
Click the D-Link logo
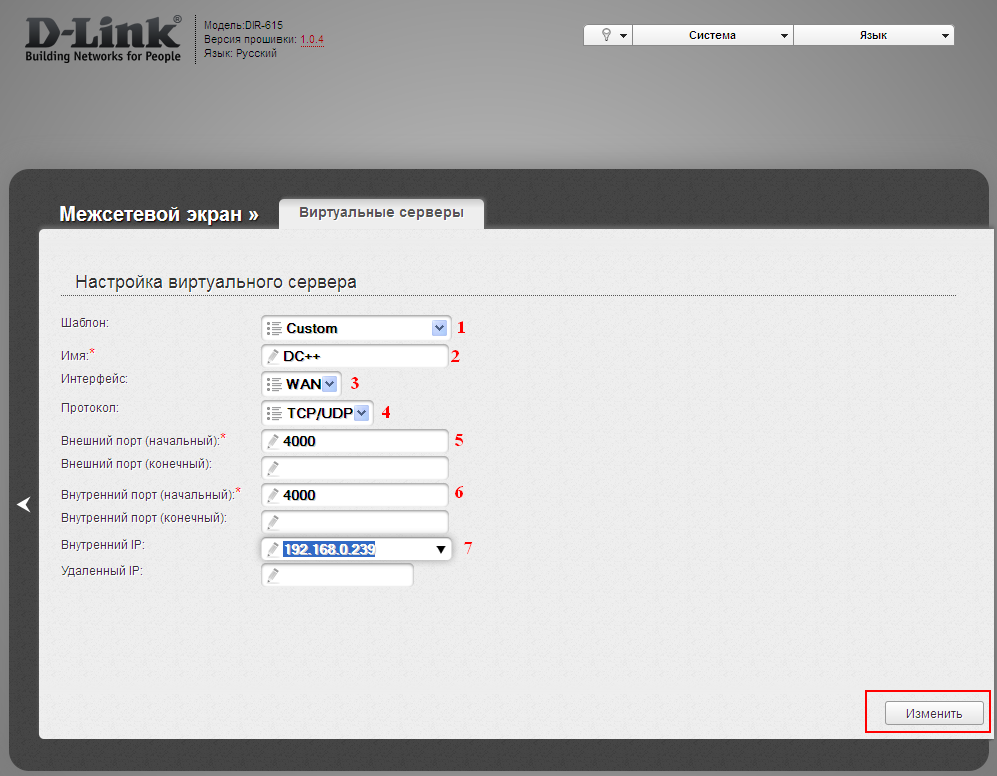[103, 39]
